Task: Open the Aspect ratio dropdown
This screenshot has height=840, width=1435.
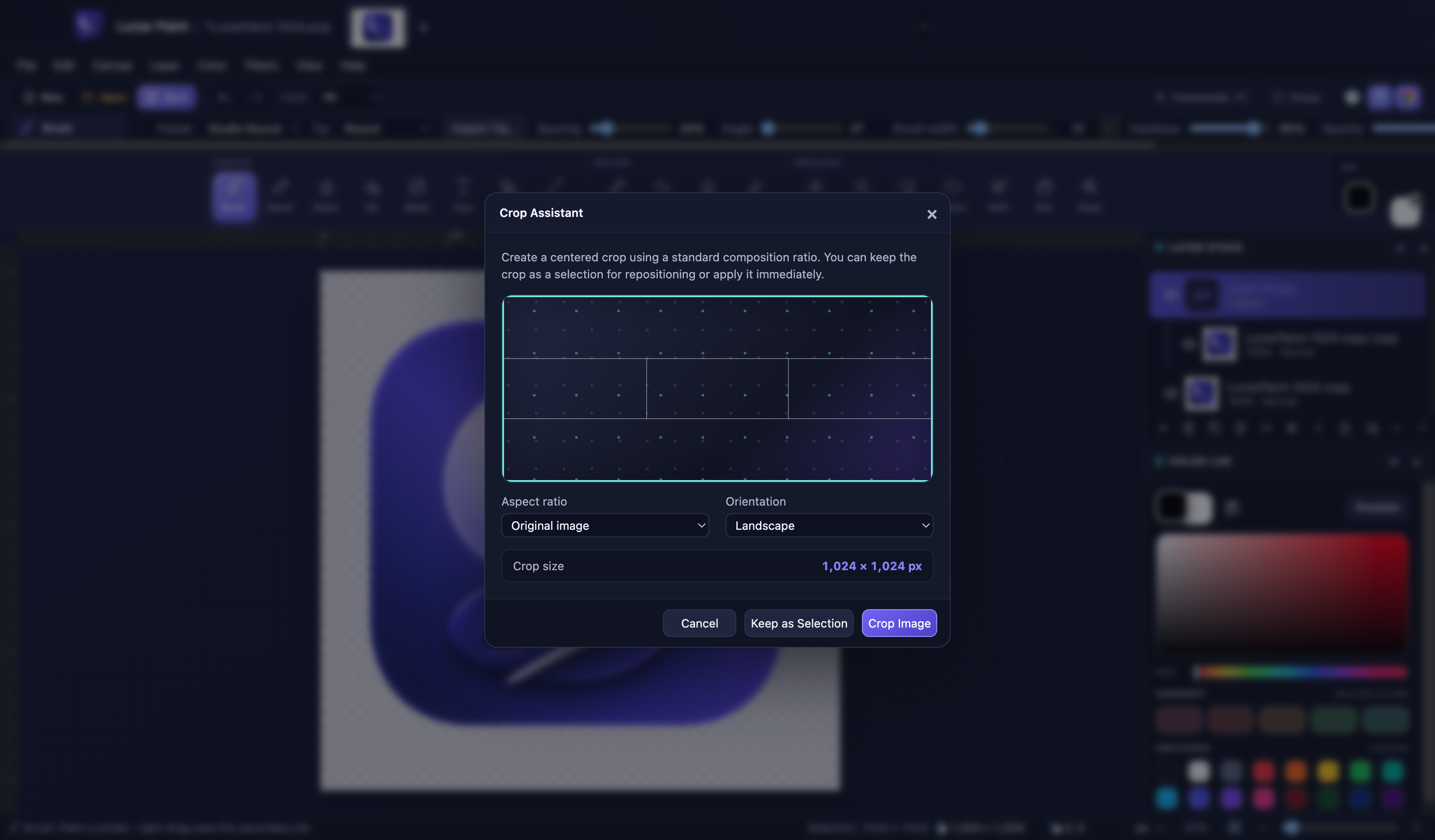Action: pos(605,525)
